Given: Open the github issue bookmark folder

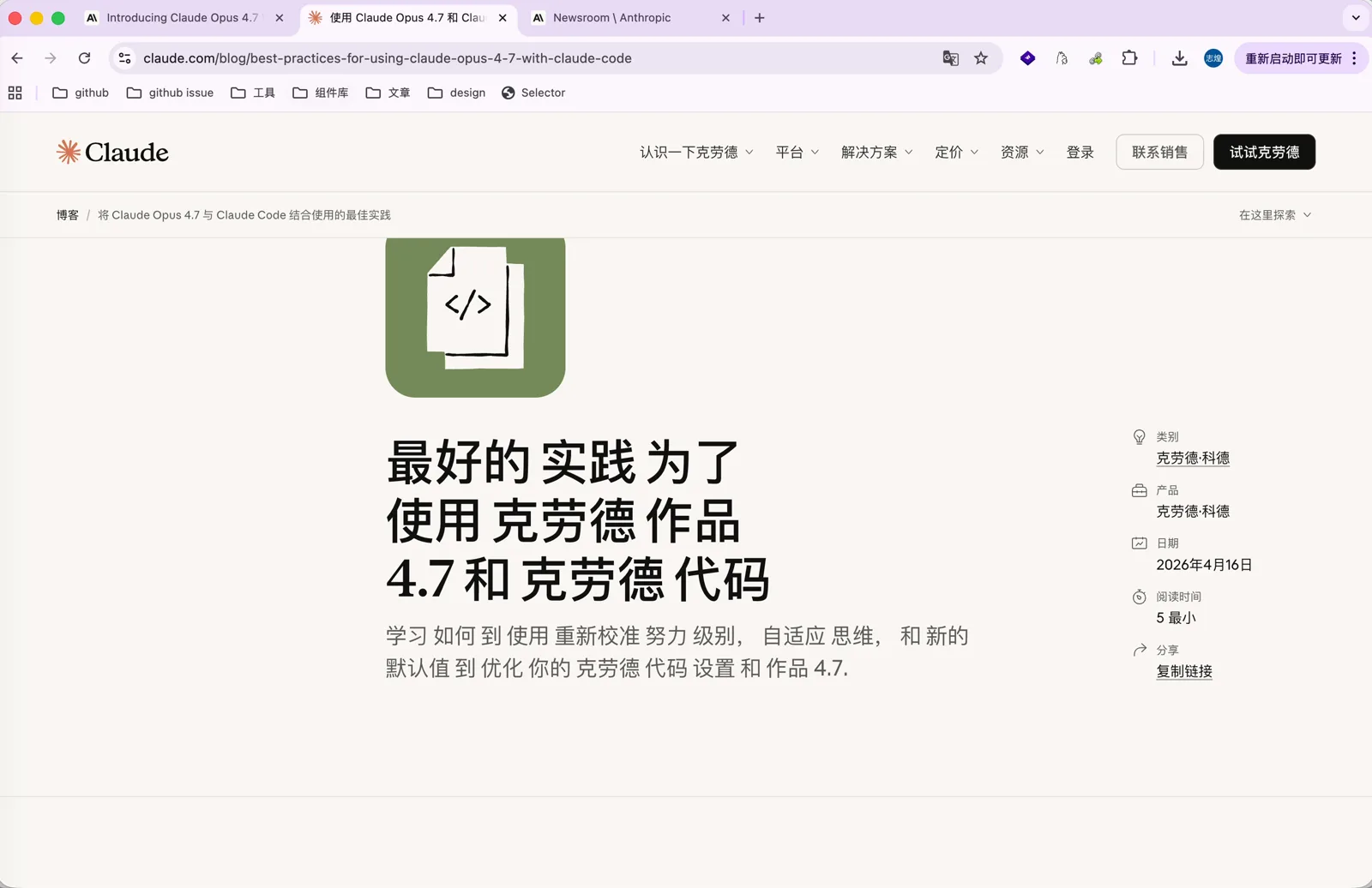Looking at the screenshot, I should [170, 93].
